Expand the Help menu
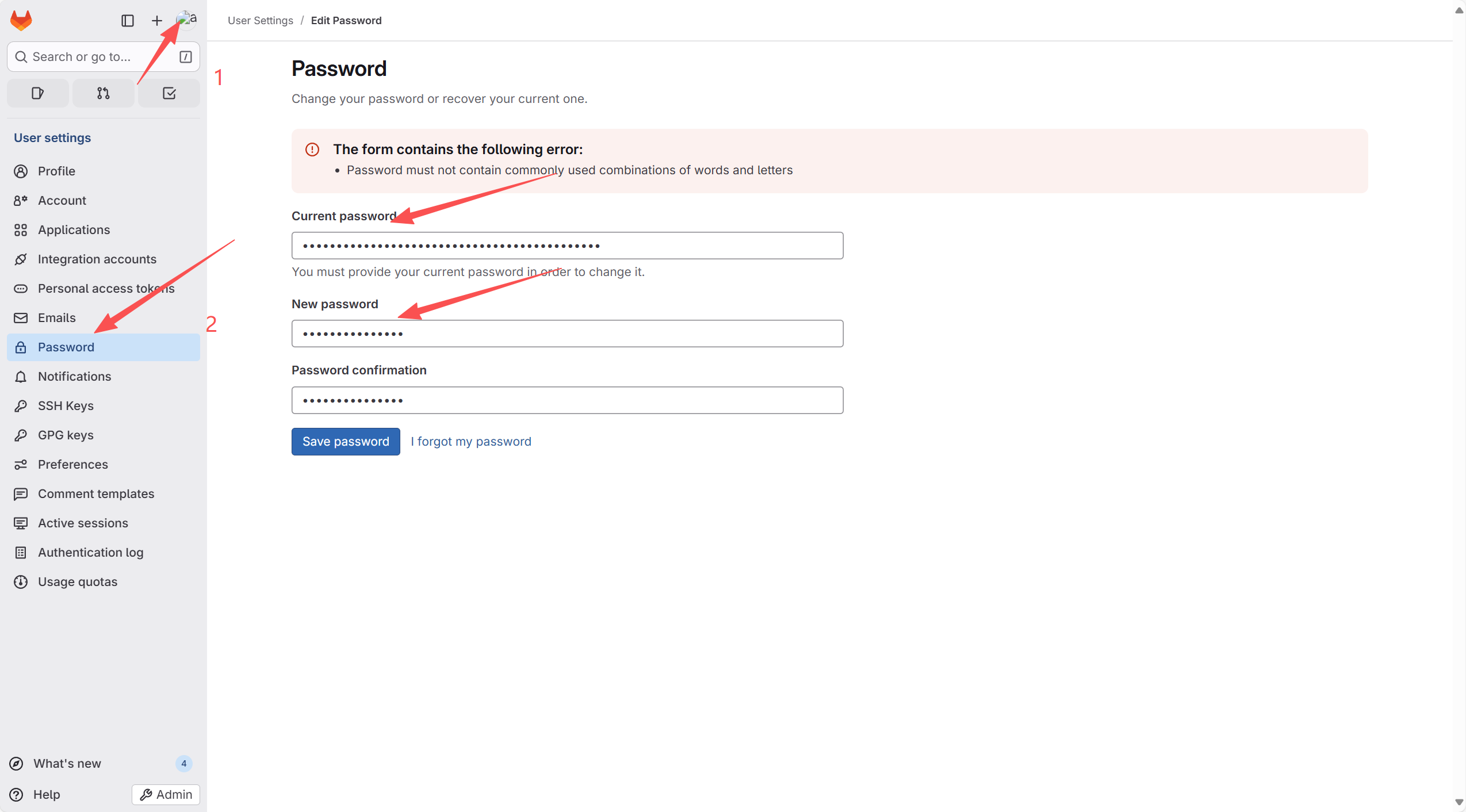The image size is (1466, 812). [46, 795]
